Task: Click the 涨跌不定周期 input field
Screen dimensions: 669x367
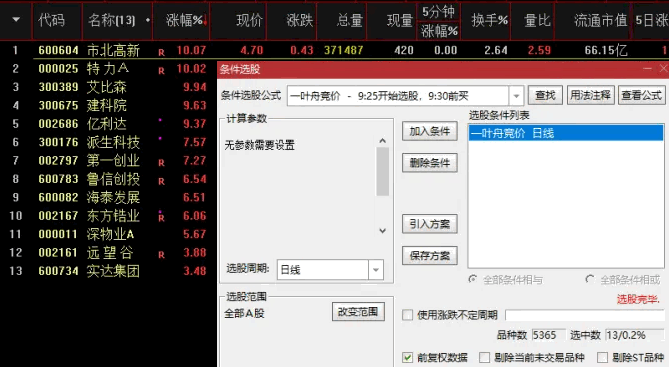Action: tap(585, 315)
